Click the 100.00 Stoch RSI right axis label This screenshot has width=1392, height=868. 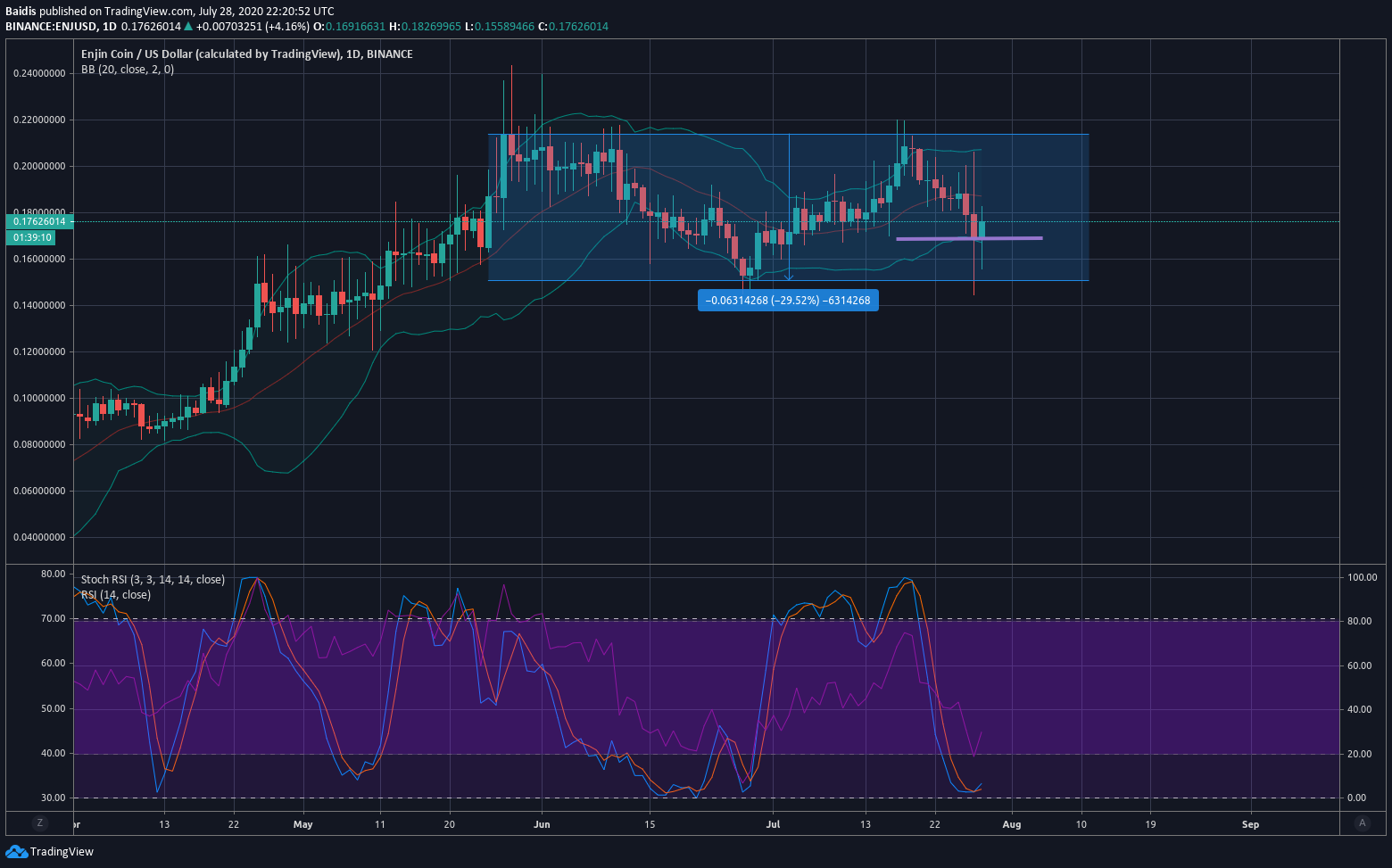[x=1363, y=577]
